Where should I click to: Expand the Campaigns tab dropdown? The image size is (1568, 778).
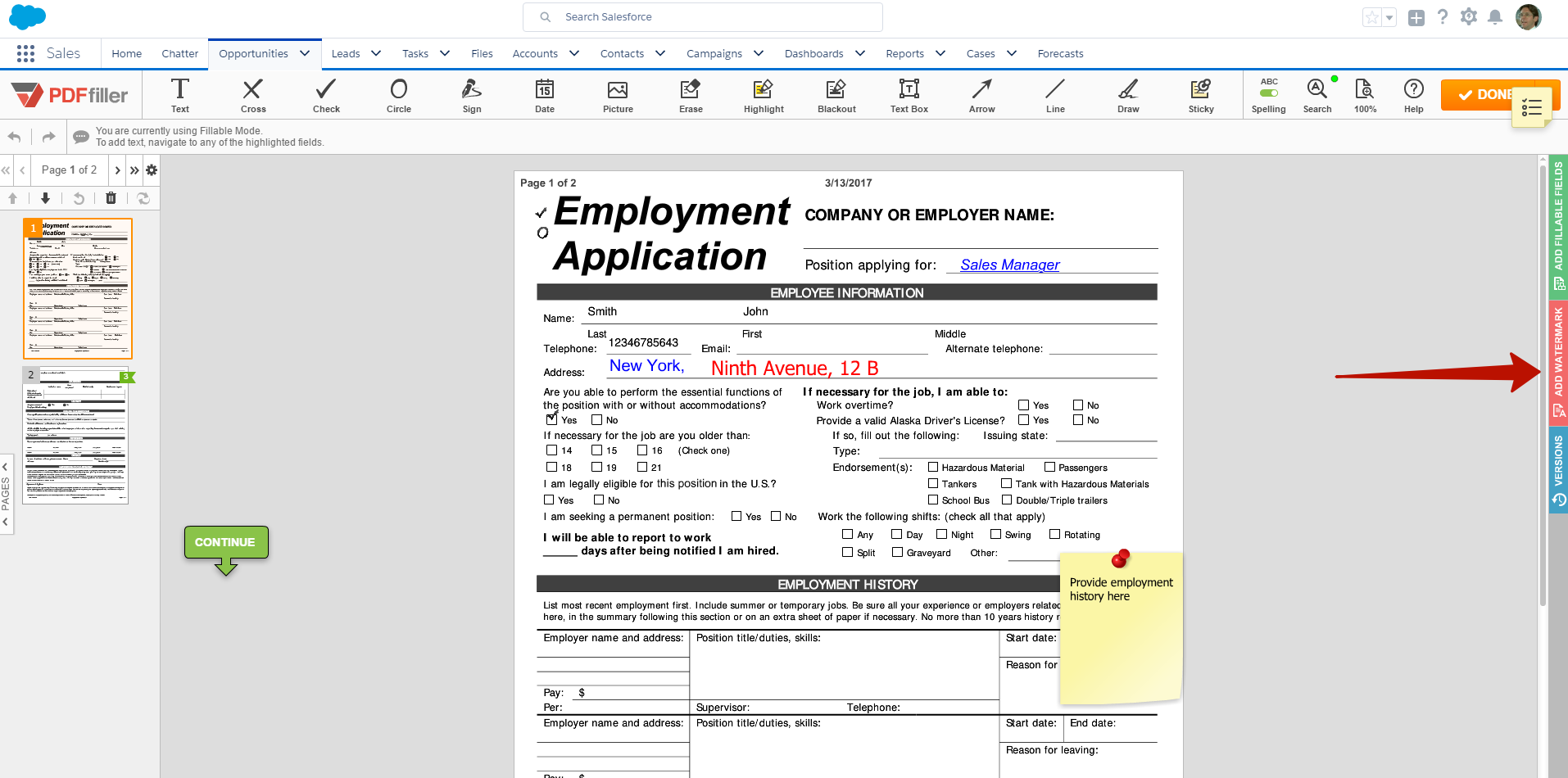coord(759,53)
